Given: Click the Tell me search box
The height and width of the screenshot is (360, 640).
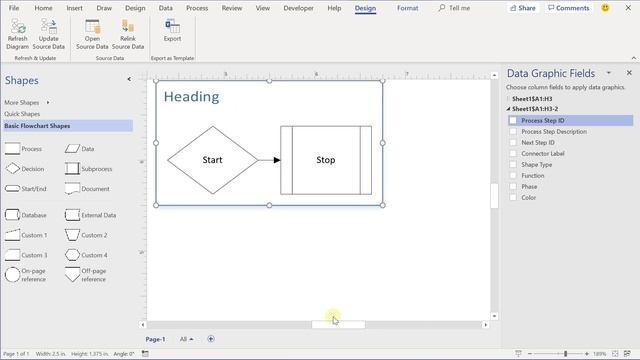Looking at the screenshot, I should pos(454,8).
